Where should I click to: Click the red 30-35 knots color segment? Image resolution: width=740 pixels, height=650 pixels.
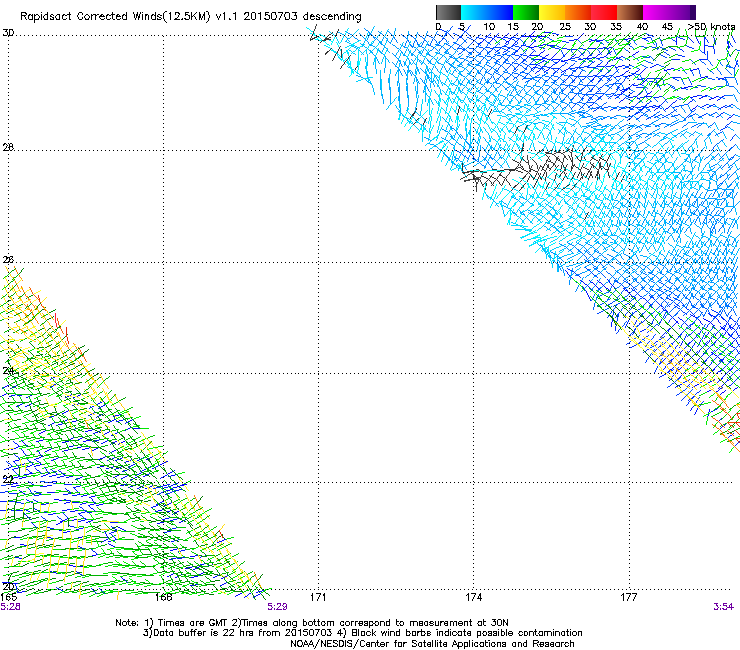coord(604,12)
